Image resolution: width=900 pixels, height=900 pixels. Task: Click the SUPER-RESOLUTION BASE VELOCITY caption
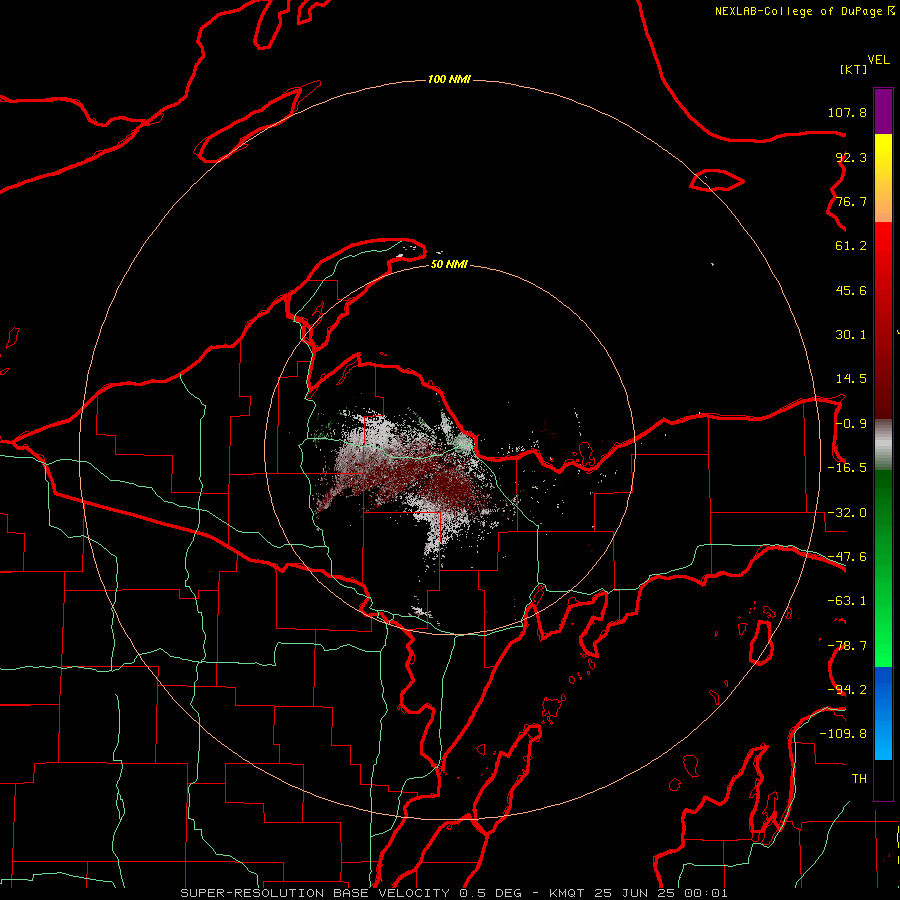pos(454,893)
